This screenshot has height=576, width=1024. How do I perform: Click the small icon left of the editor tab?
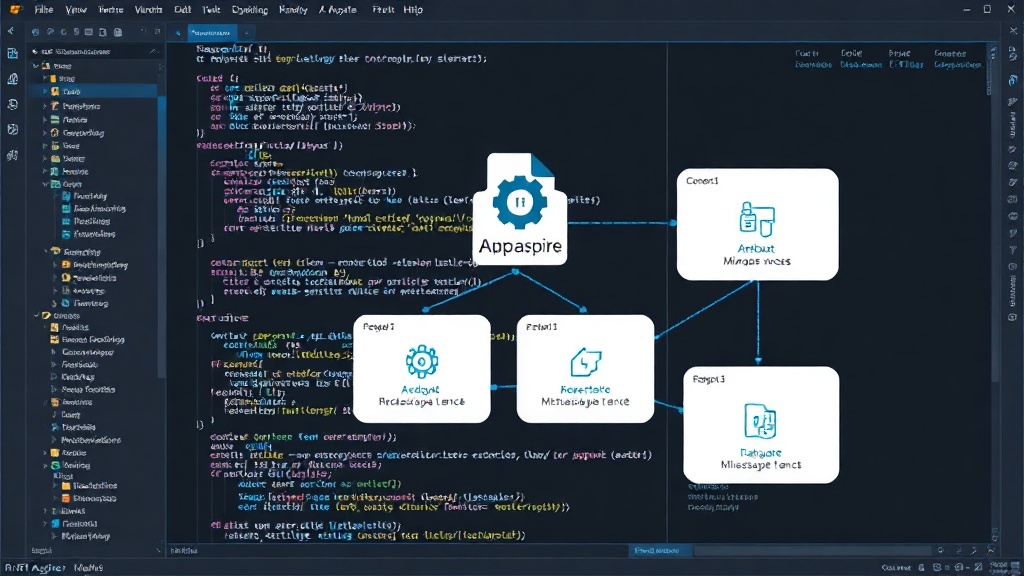(x=178, y=33)
